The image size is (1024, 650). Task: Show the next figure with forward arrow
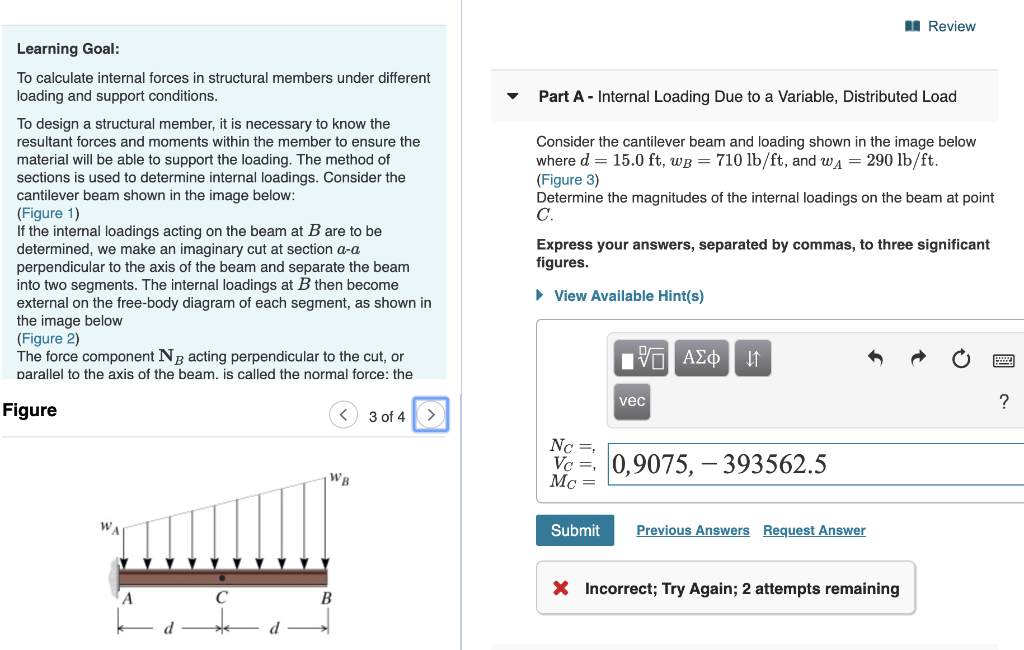pos(430,414)
